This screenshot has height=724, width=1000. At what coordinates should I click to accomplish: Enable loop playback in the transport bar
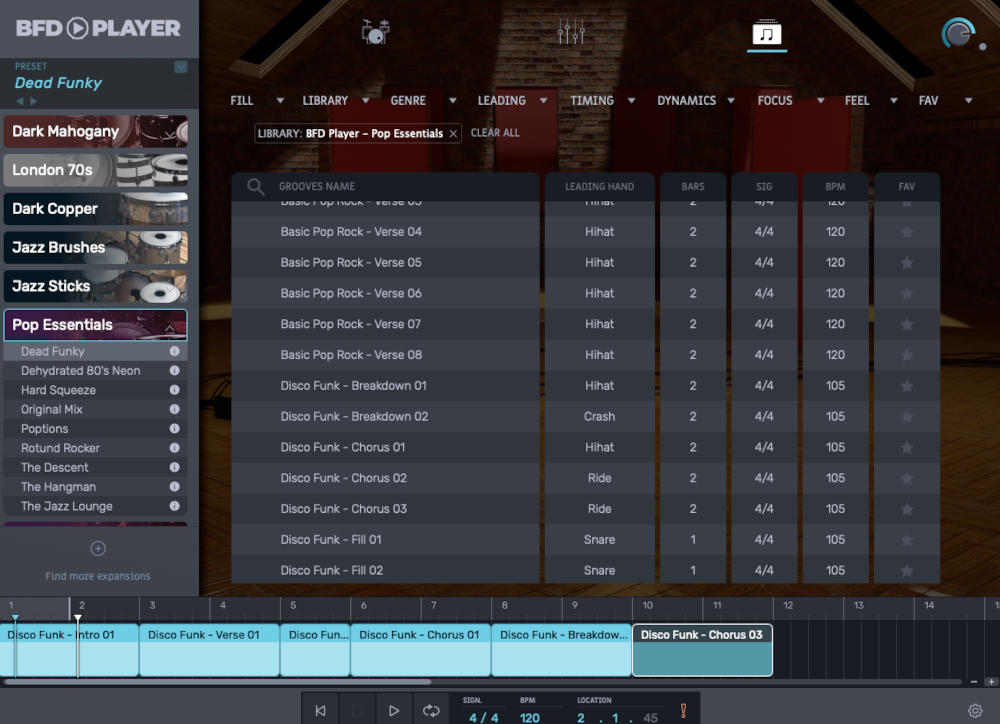tap(431, 709)
